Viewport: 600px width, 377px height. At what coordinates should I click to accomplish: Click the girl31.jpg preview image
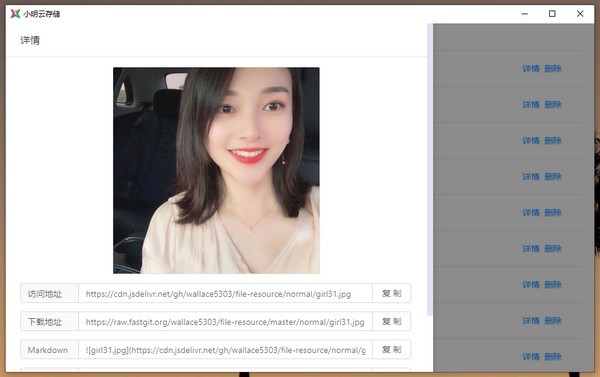(x=216, y=170)
